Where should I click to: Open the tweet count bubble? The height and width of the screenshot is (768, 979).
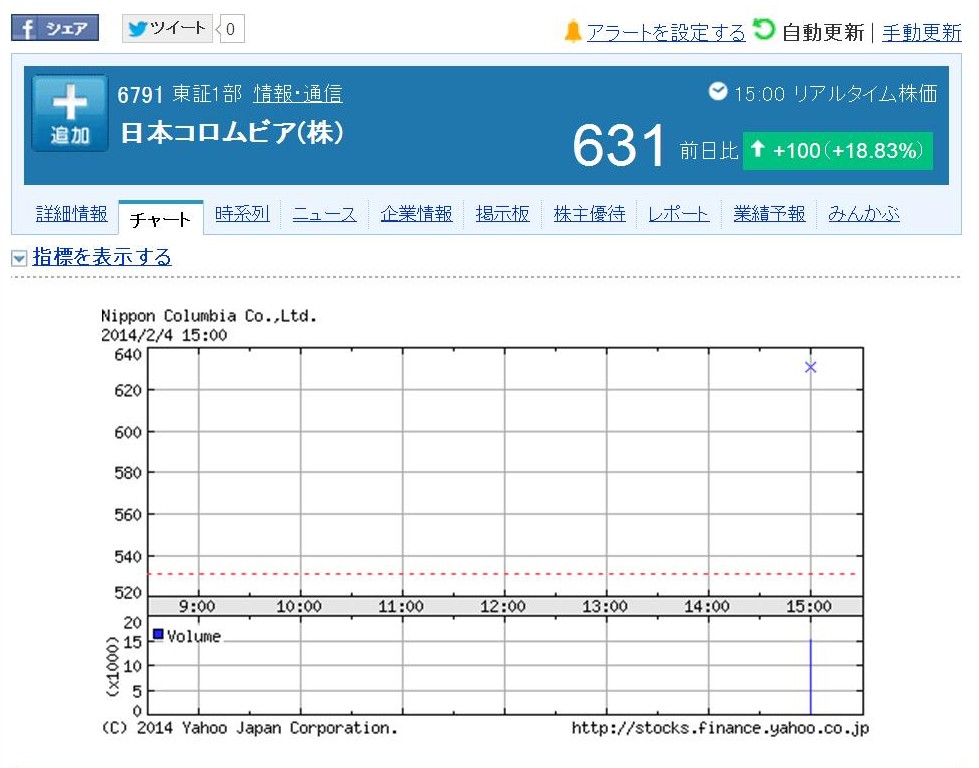(230, 29)
